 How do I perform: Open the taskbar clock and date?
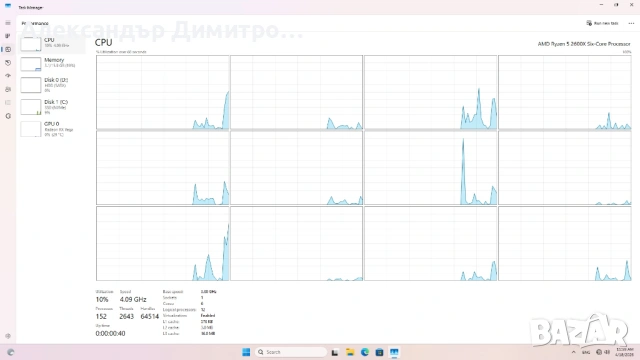click(x=624, y=352)
